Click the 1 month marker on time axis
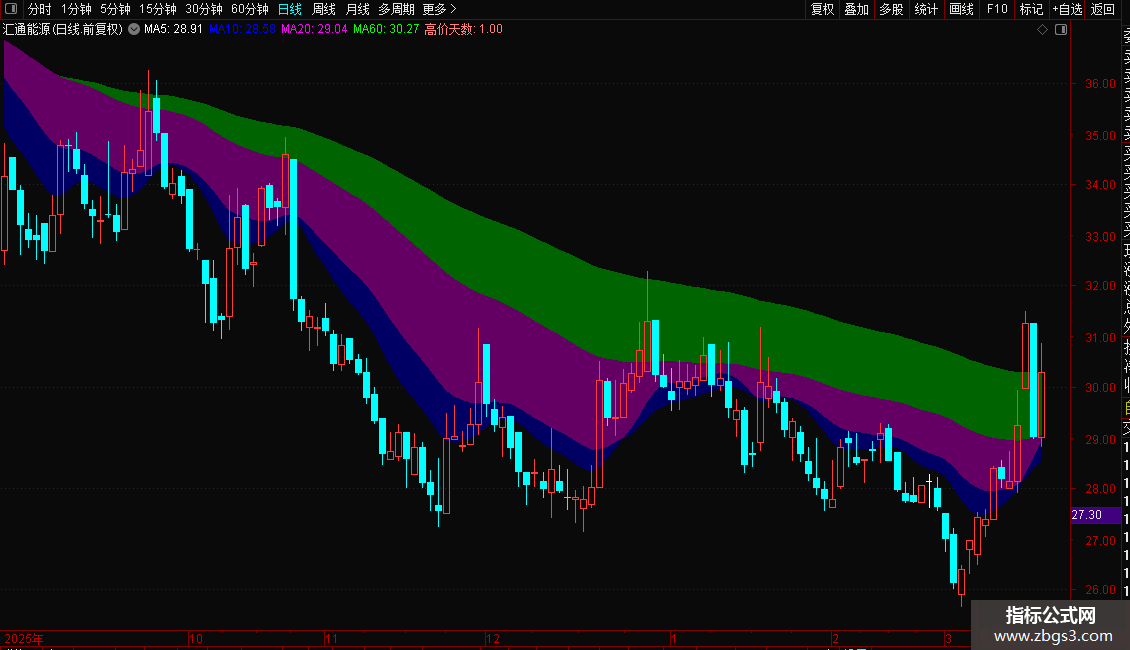The height and width of the screenshot is (650, 1130). (673, 638)
